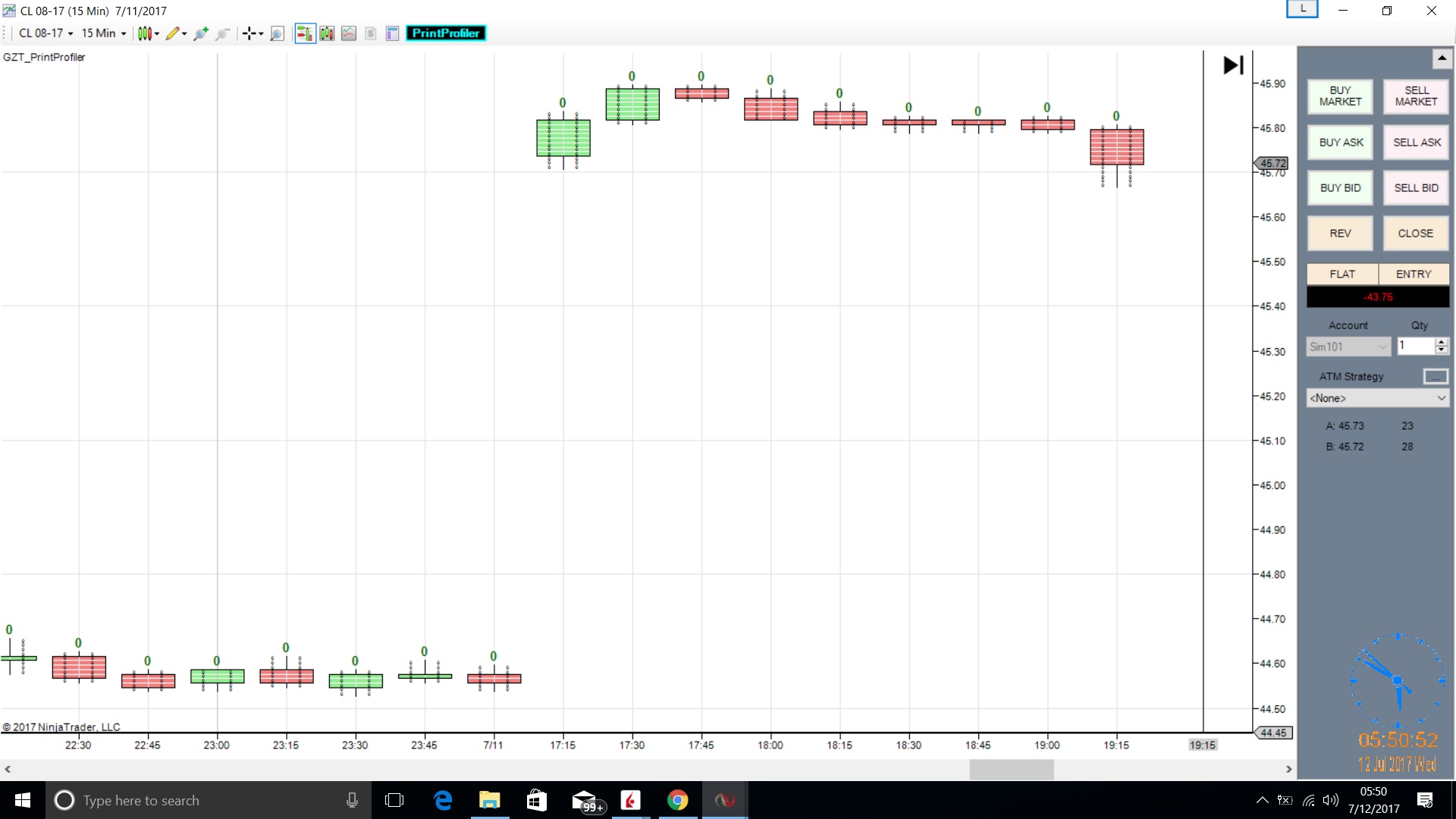Open the chart Properties icon
Viewport: 1456px width, 819px height.
tap(392, 33)
